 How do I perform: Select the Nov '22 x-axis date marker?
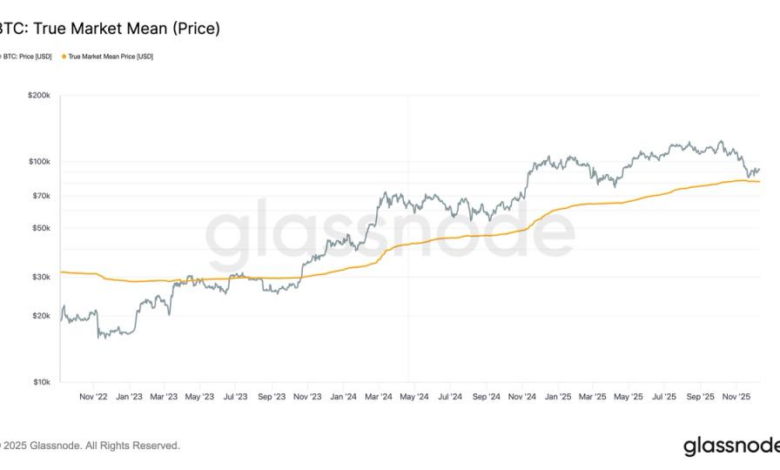94,396
